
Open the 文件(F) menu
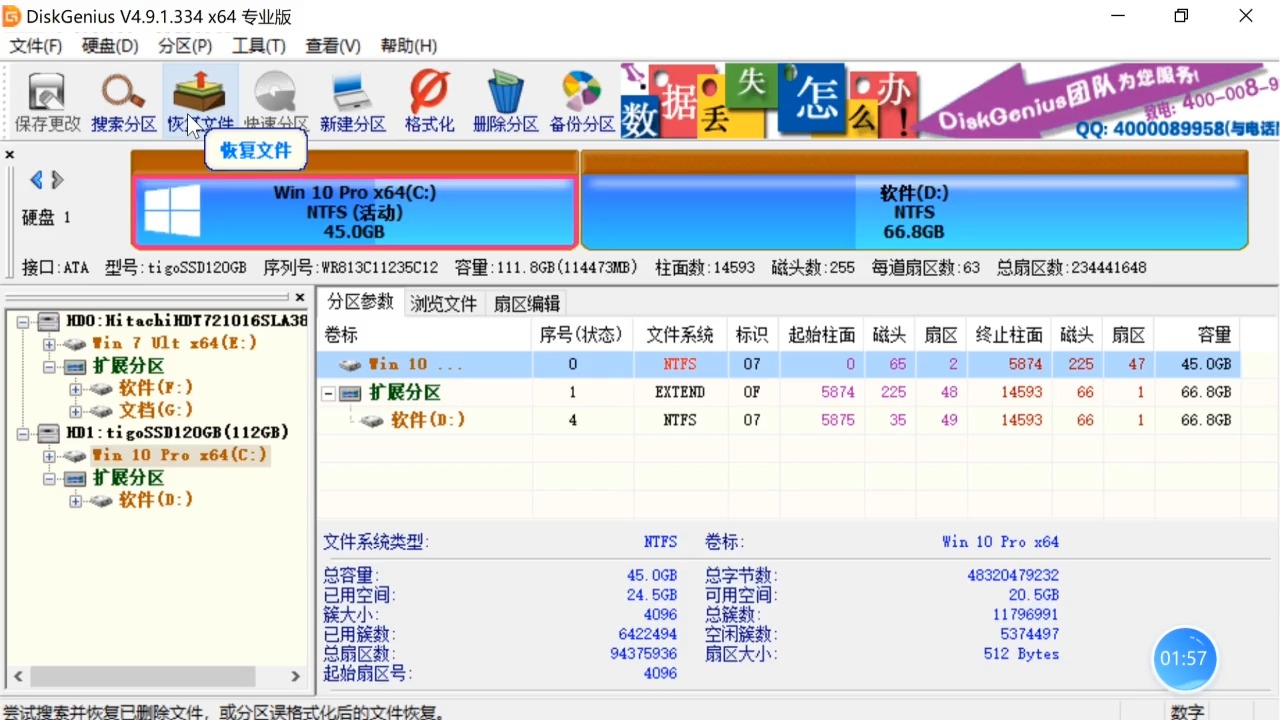coord(36,46)
